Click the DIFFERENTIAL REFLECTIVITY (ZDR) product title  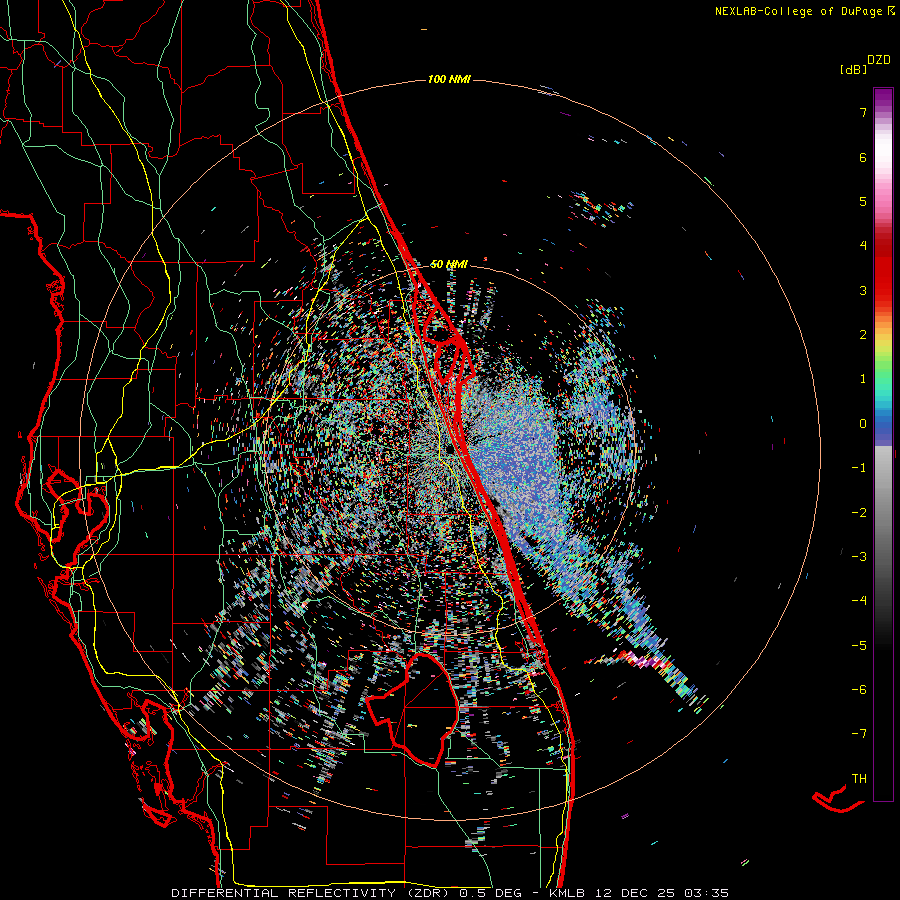(312, 893)
